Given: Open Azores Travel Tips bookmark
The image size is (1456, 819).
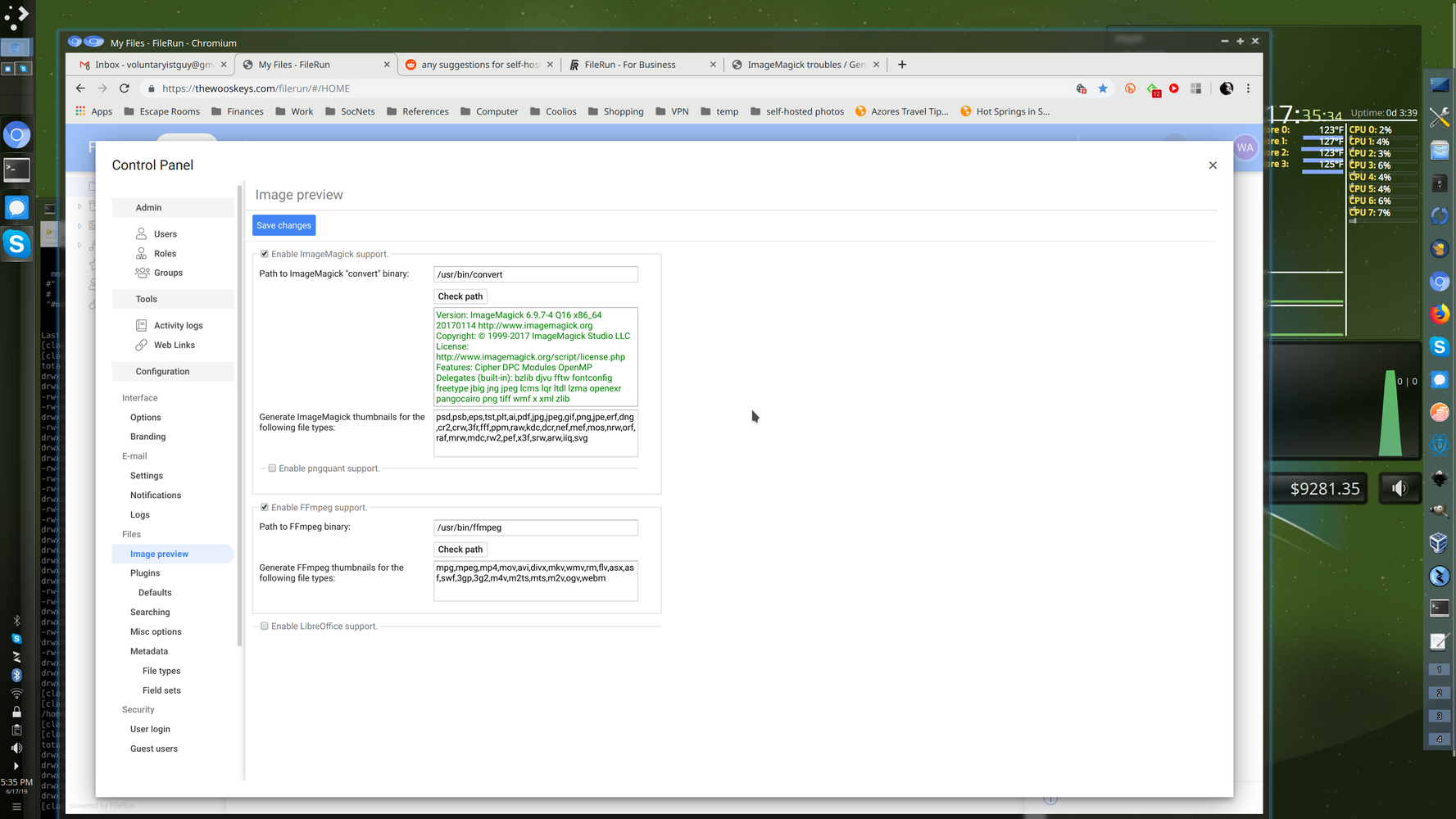Looking at the screenshot, I should pos(901,111).
